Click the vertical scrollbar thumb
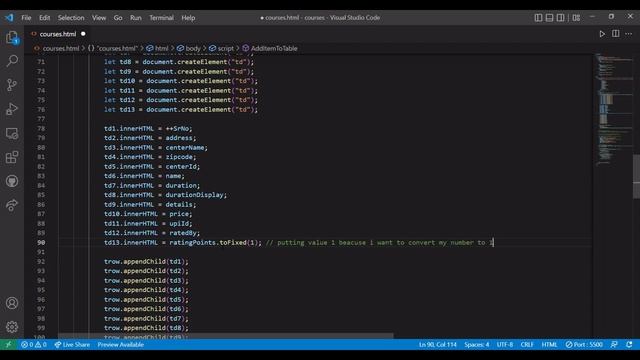The width and height of the screenshot is (640, 360). tap(636, 176)
